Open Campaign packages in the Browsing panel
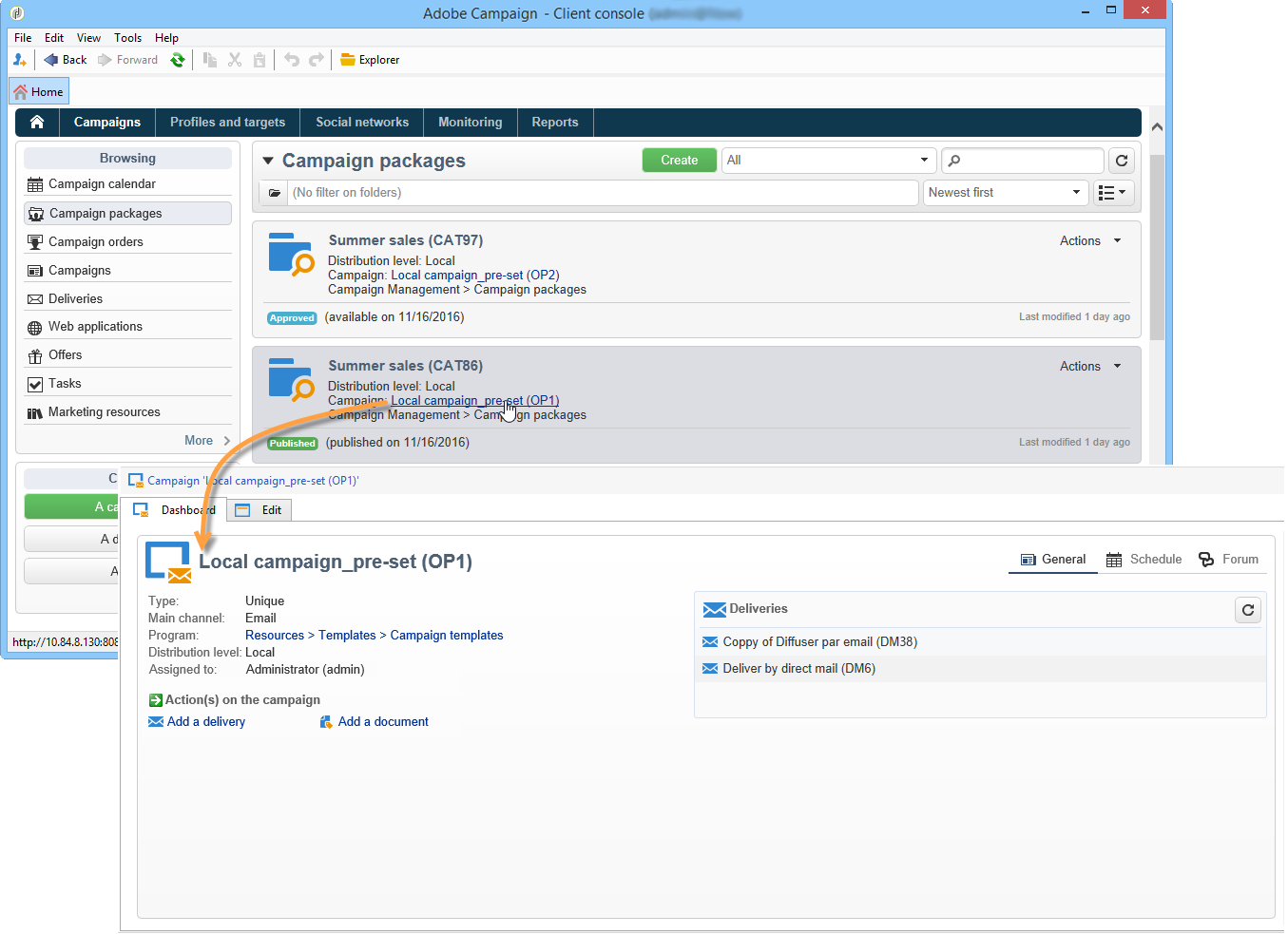Image resolution: width=1288 pixels, height=934 pixels. [127, 214]
